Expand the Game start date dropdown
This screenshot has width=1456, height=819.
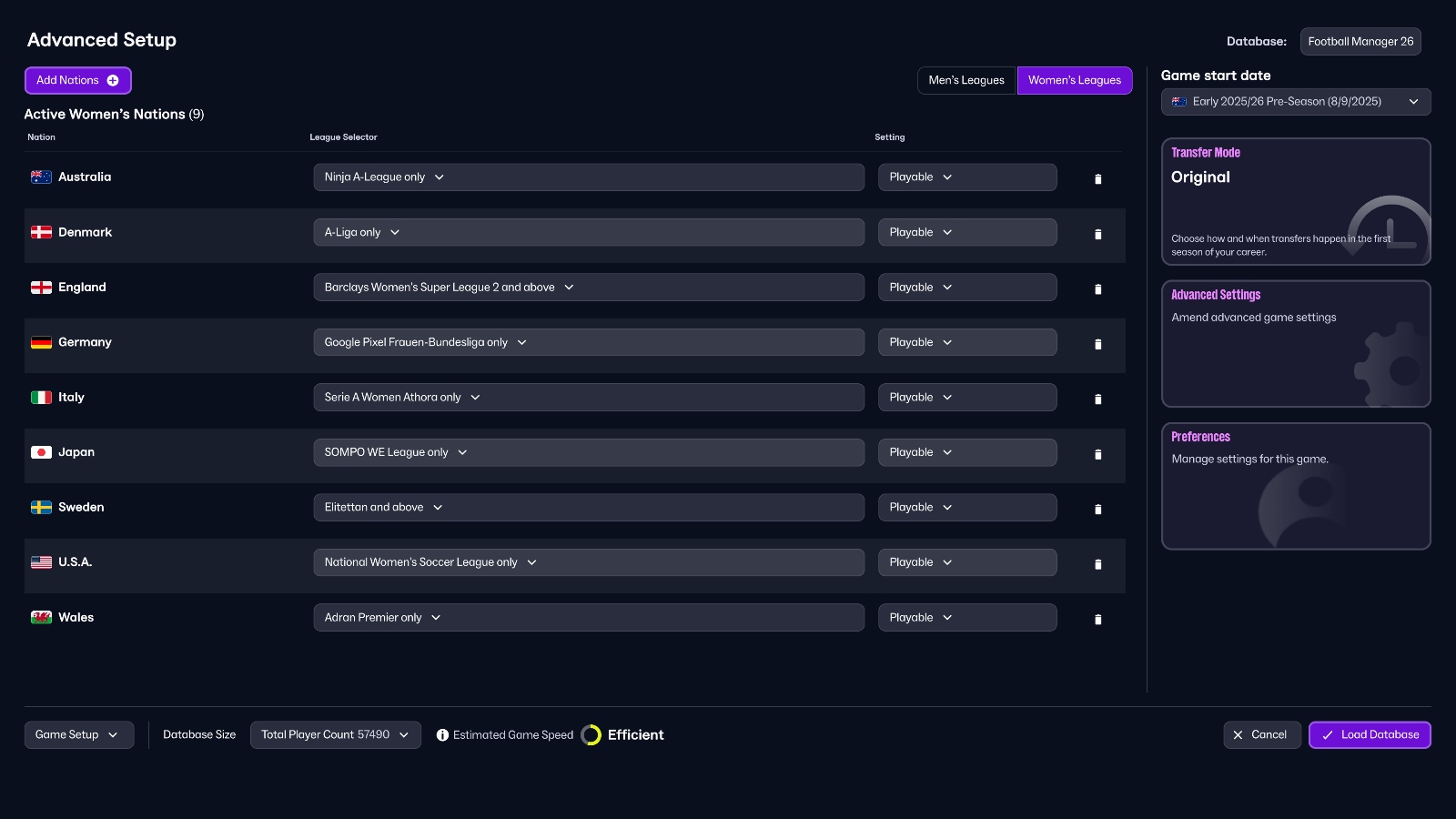1295,102
